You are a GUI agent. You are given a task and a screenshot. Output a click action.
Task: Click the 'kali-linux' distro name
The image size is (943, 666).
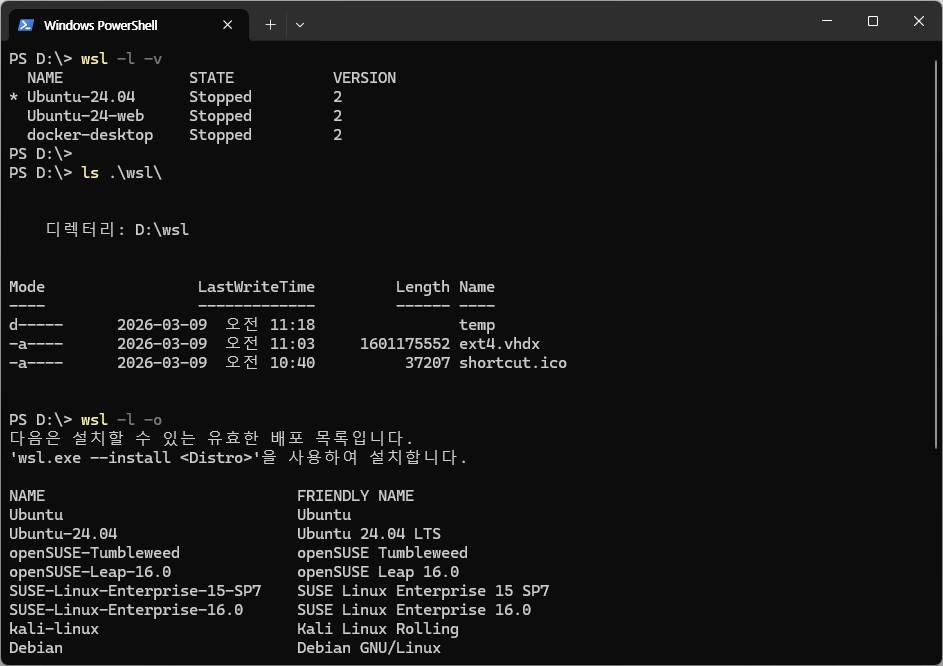(54, 629)
